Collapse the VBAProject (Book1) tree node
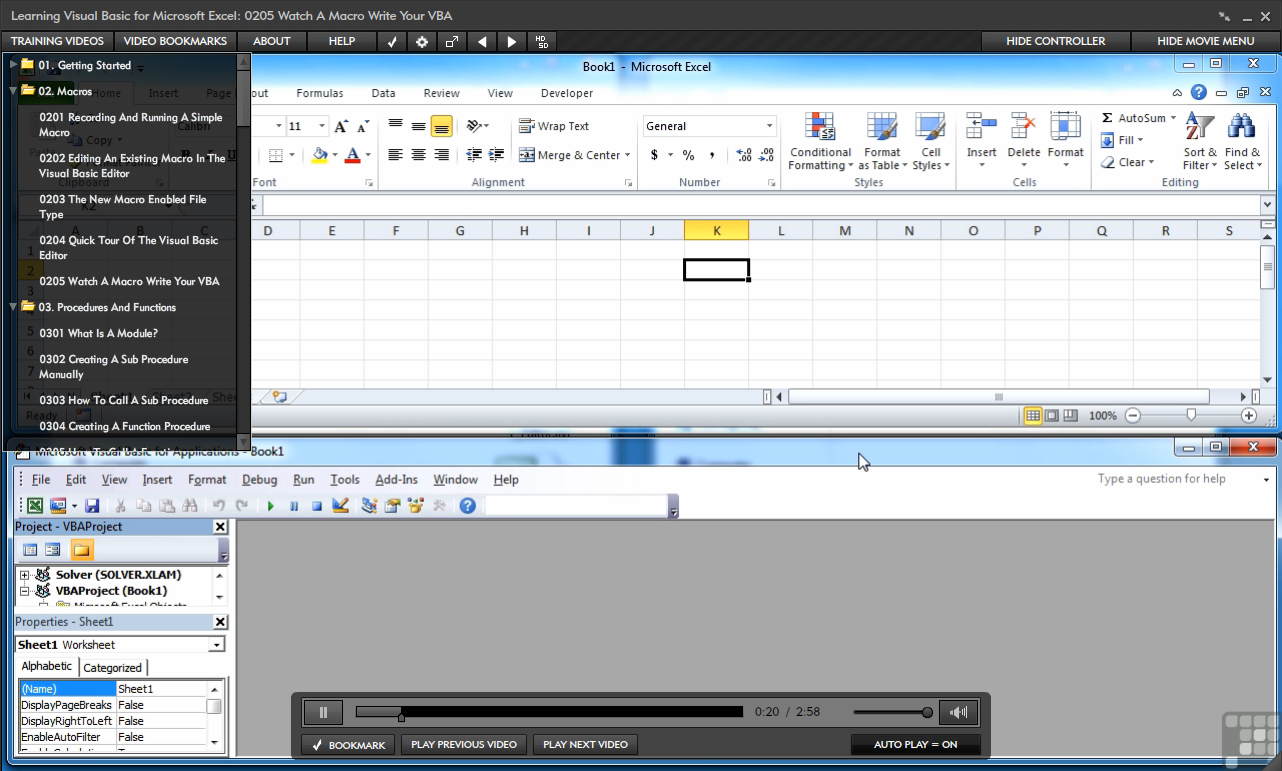1282x771 pixels. [25, 591]
